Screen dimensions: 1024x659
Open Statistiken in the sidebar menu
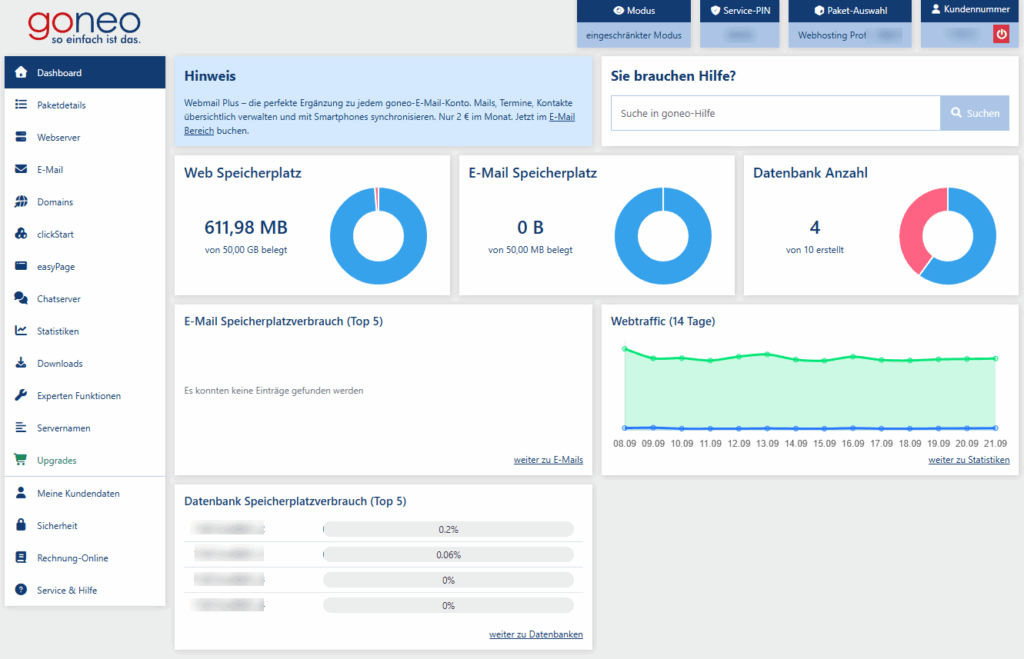58,331
